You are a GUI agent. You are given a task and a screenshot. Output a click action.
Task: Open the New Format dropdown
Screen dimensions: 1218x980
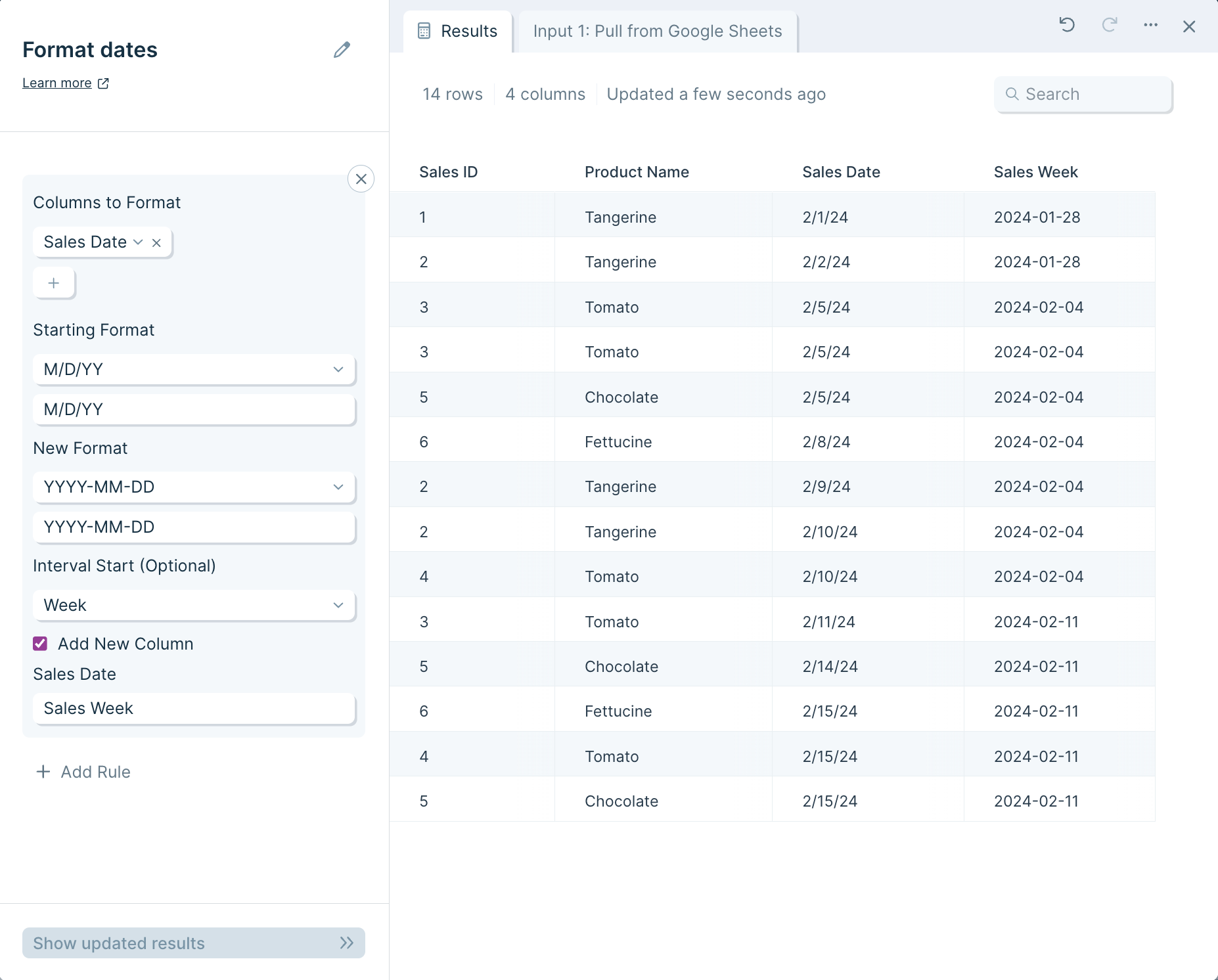[194, 487]
